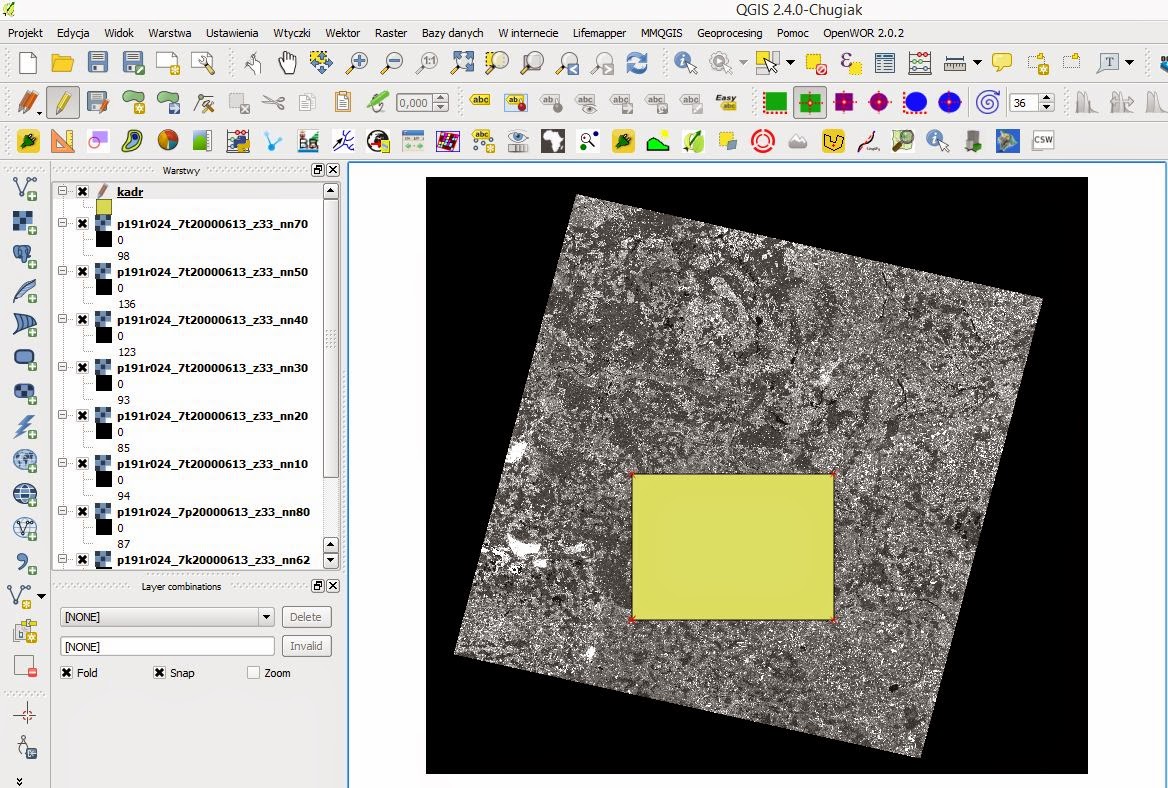Open the Wtyczki menu
The width and height of the screenshot is (1168, 788).
[292, 33]
